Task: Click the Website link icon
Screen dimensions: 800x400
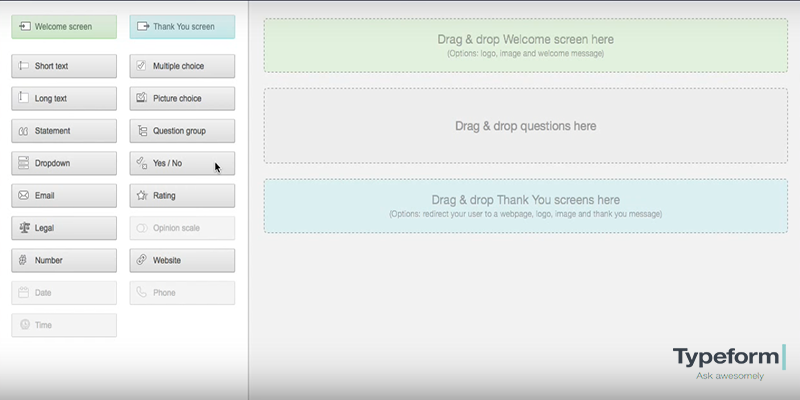Action: 142,260
